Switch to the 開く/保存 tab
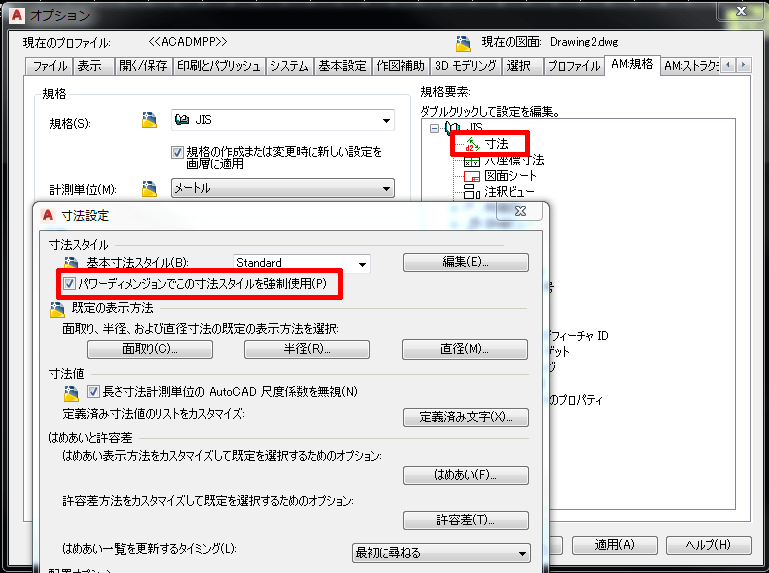Screen dimensions: 769x573 point(143,66)
